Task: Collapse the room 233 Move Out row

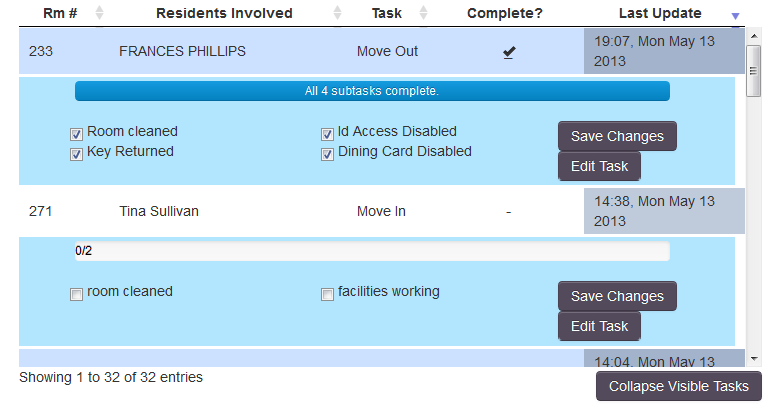Action: [x=382, y=51]
